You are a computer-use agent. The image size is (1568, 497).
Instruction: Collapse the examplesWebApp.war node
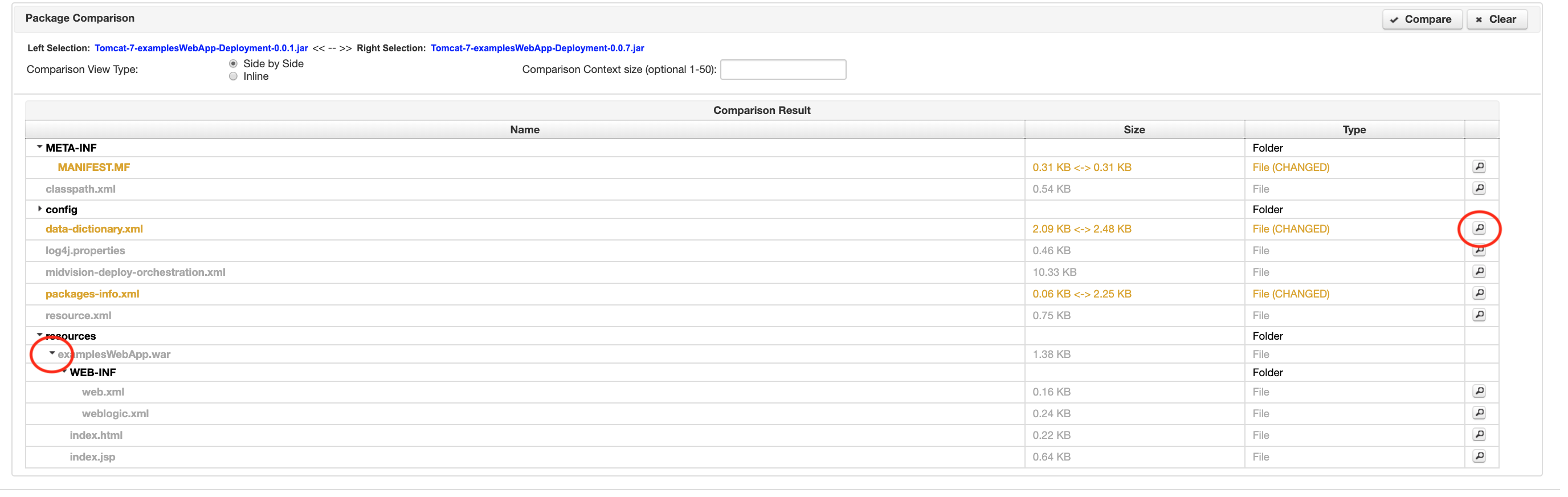coord(52,354)
